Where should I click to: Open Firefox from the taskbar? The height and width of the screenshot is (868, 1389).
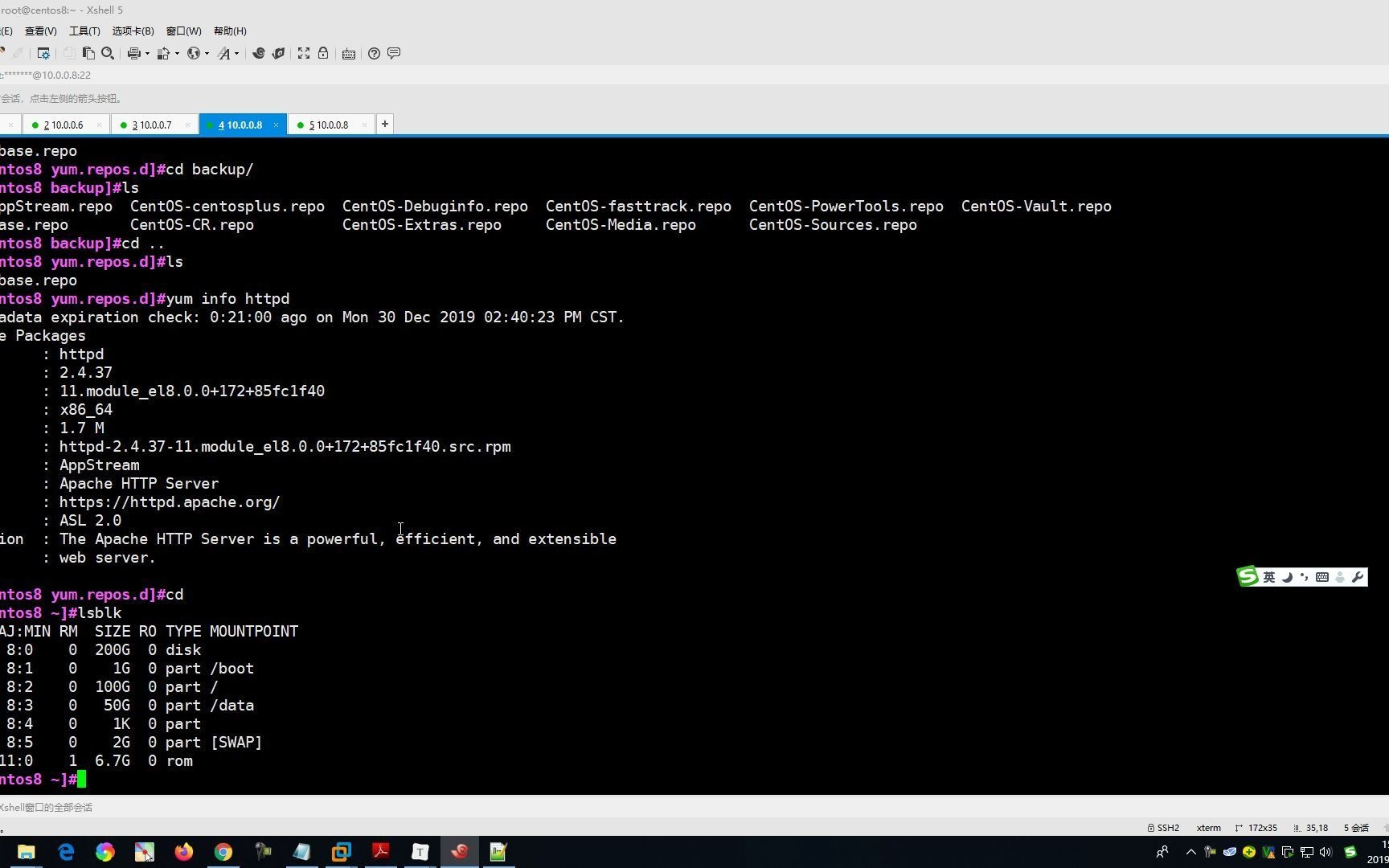click(184, 852)
